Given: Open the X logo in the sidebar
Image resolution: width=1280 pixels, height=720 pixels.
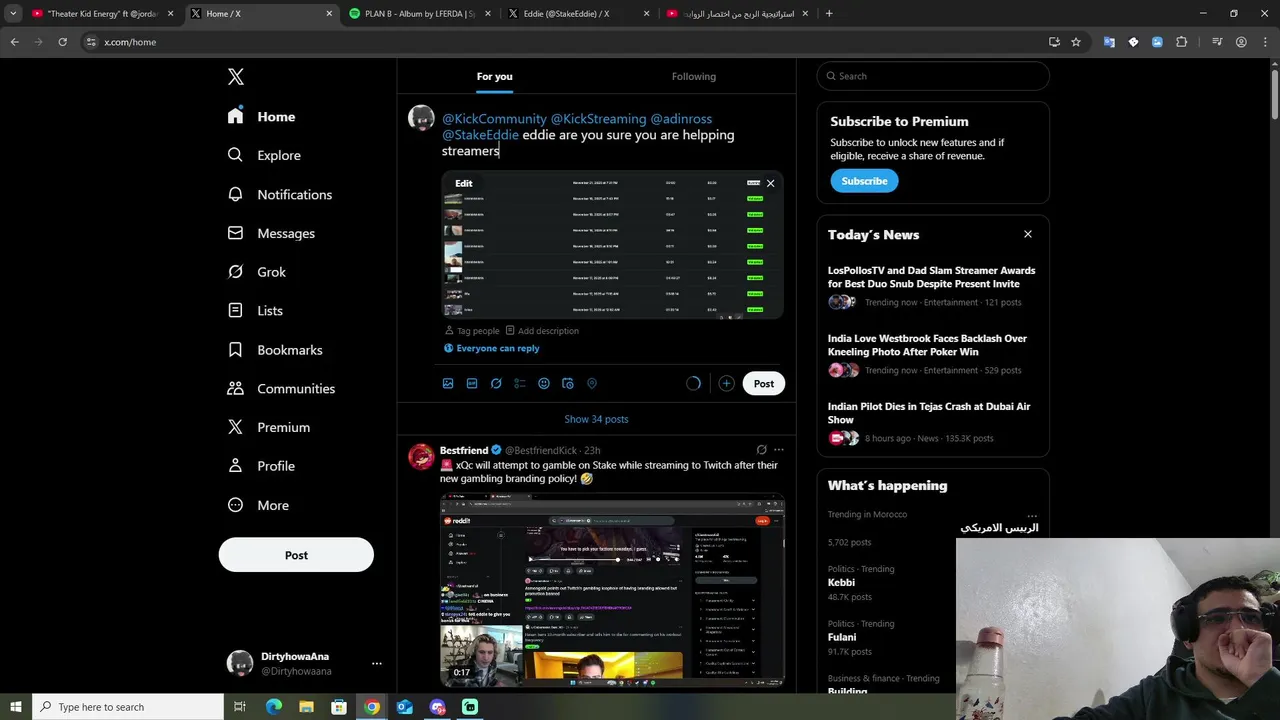Looking at the screenshot, I should coord(236,77).
